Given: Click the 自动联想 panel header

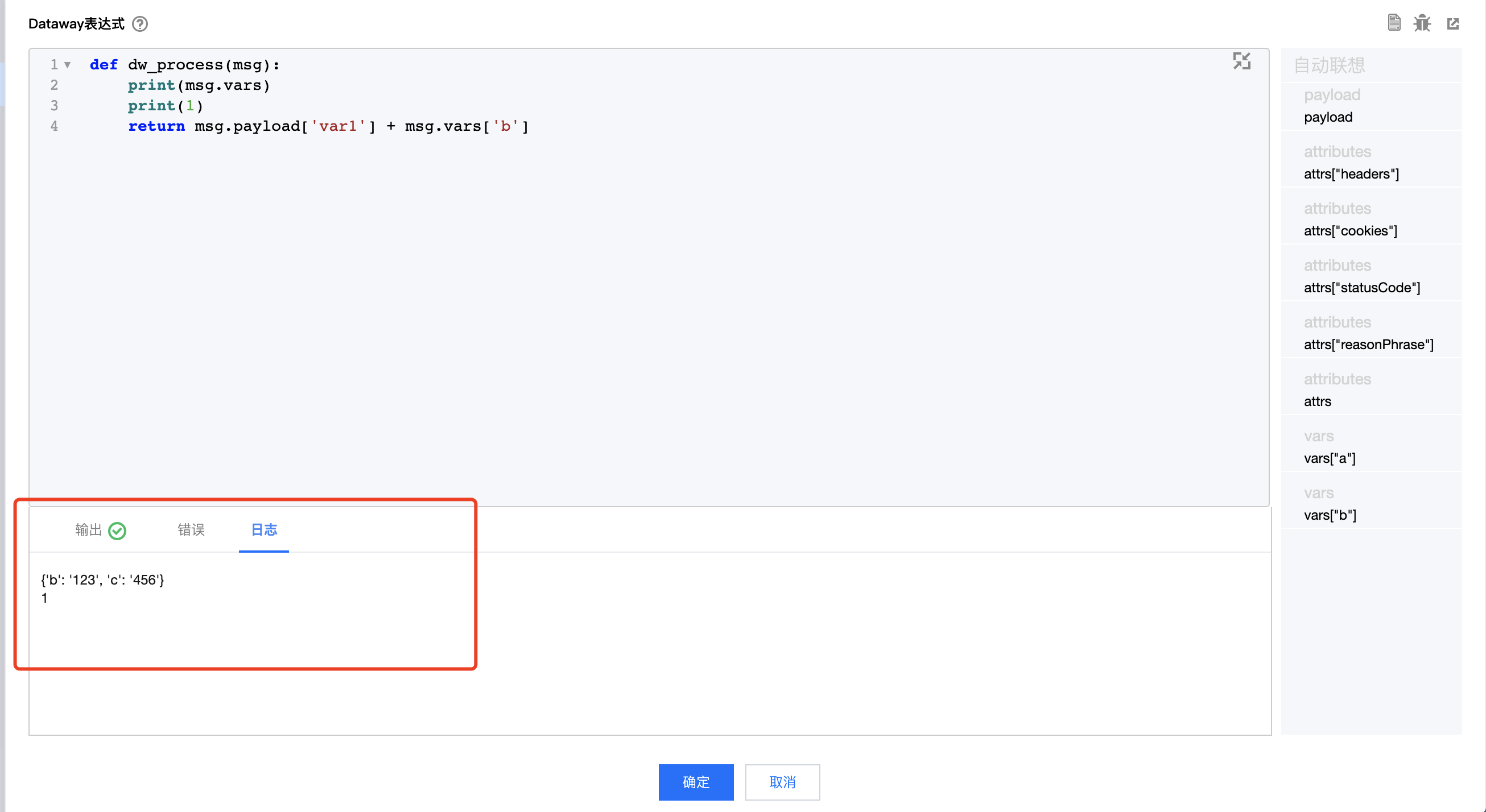Looking at the screenshot, I should (x=1329, y=65).
